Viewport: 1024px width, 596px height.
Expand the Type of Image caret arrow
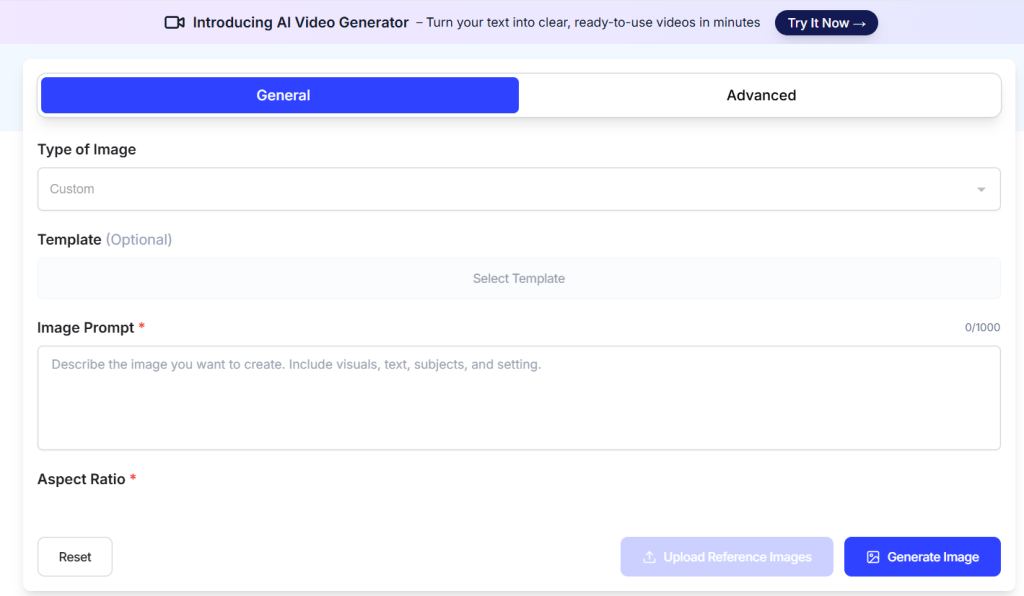click(981, 190)
